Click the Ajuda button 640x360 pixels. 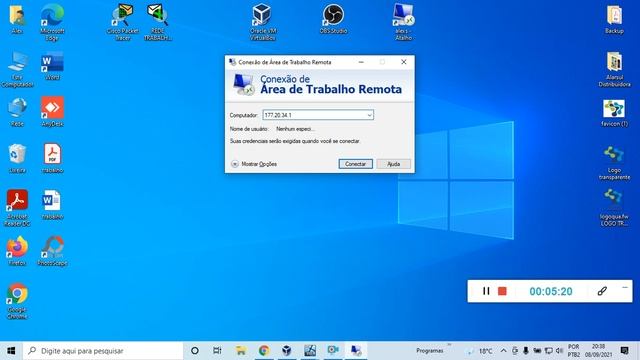[x=393, y=164]
